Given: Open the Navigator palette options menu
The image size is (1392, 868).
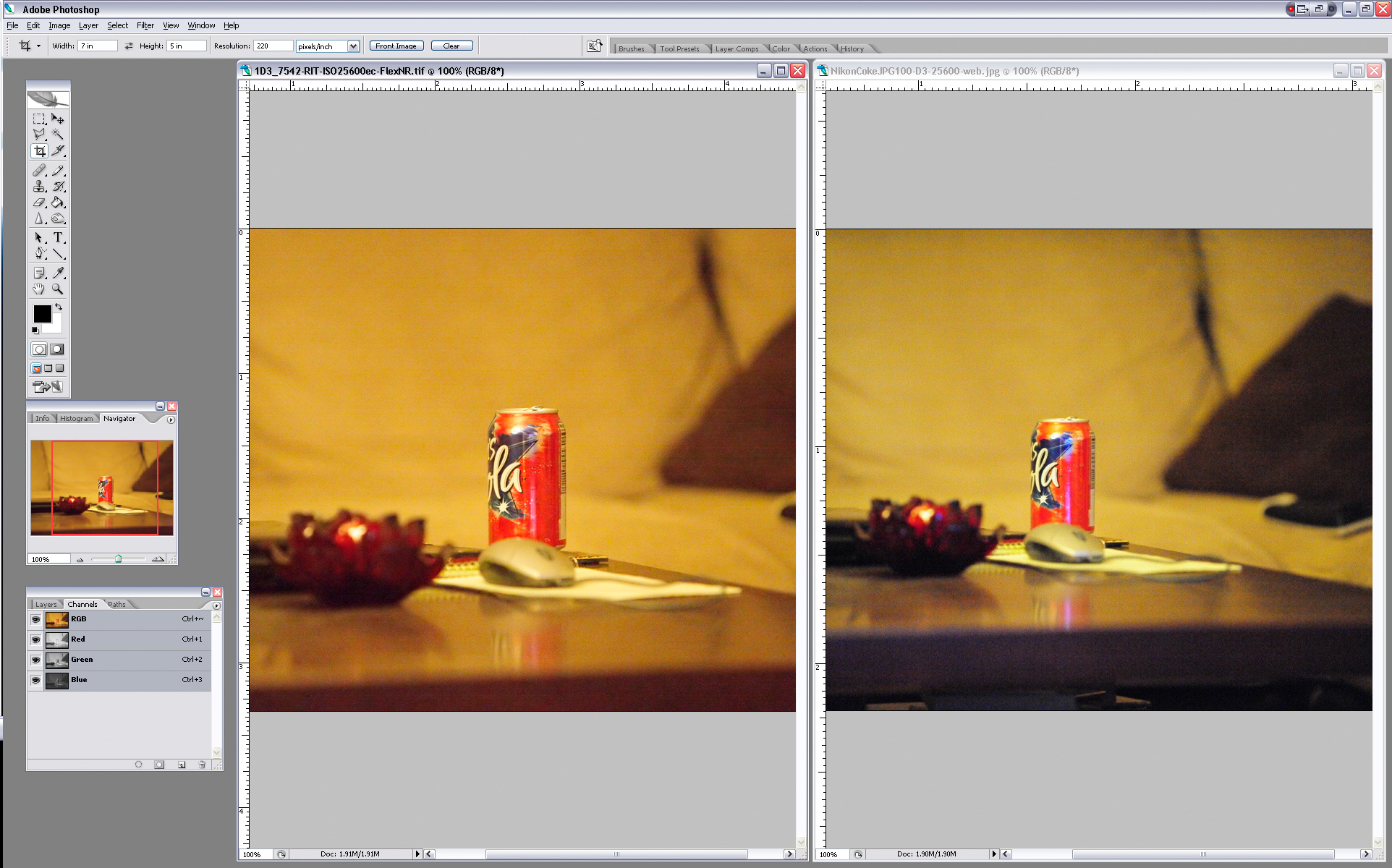Looking at the screenshot, I should [x=171, y=420].
